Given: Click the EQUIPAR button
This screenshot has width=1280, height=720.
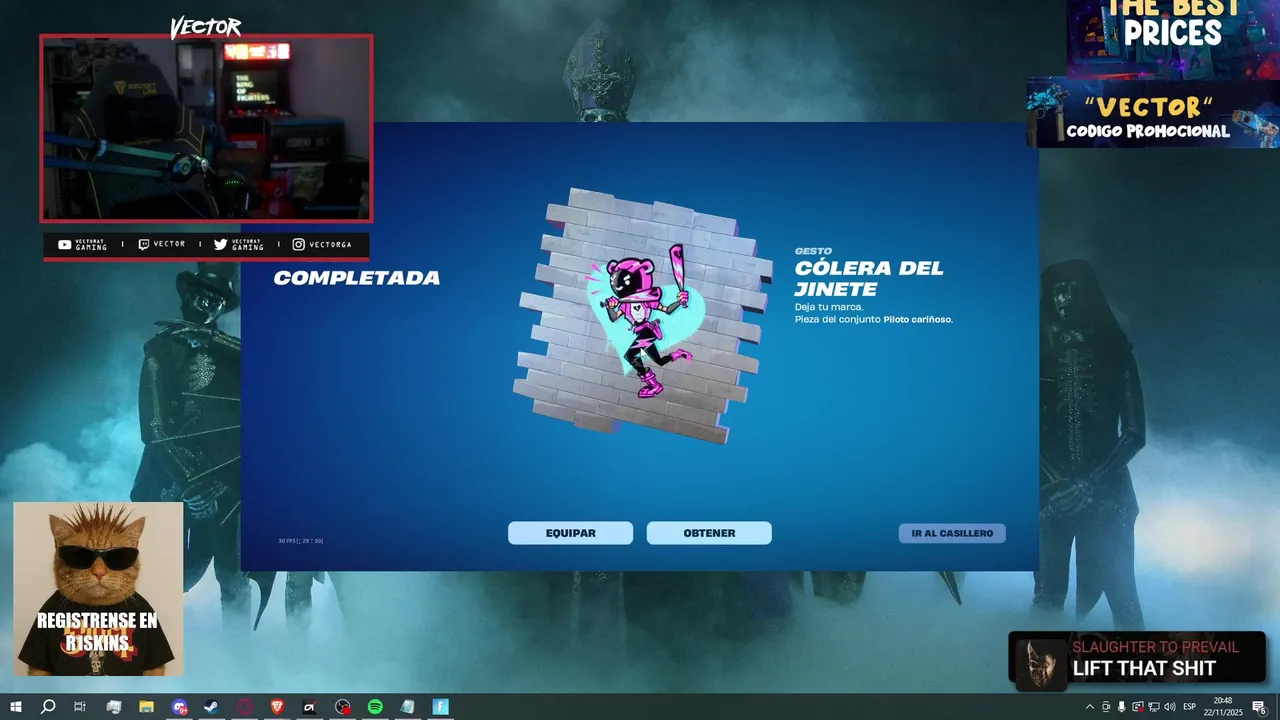Looking at the screenshot, I should coord(570,533).
